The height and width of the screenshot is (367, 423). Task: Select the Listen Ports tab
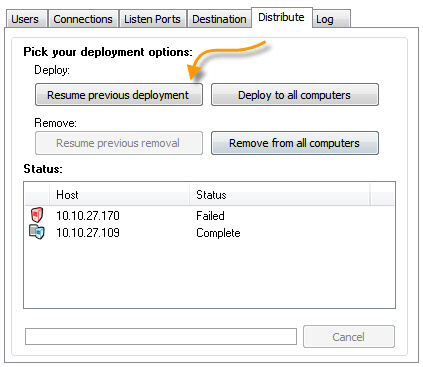(153, 19)
